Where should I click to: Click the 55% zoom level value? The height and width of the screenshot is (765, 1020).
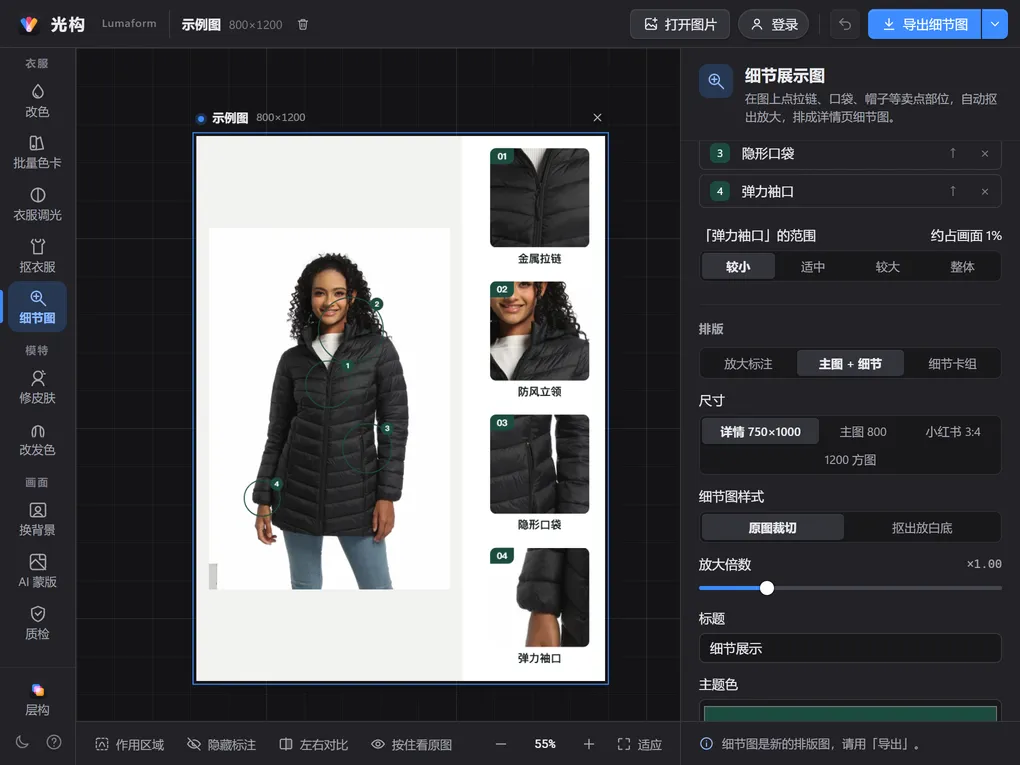(x=545, y=744)
